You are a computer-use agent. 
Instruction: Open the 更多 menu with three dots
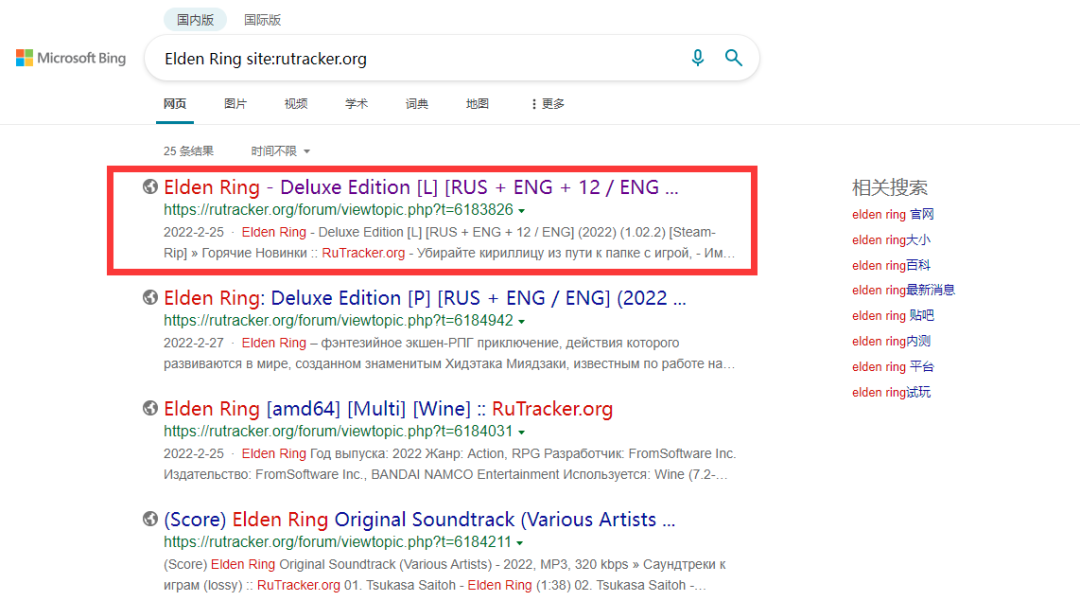[547, 104]
